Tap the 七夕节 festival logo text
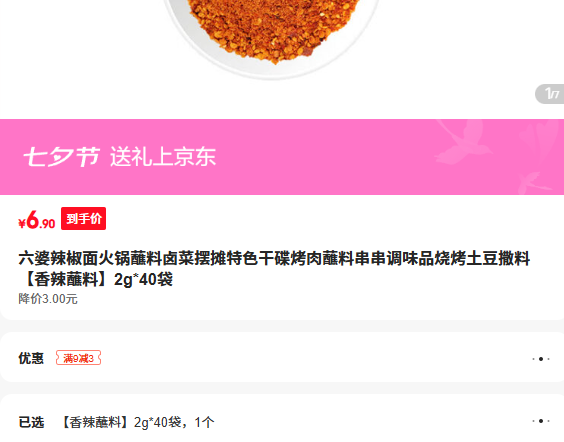The height and width of the screenshot is (442, 564). point(62,156)
